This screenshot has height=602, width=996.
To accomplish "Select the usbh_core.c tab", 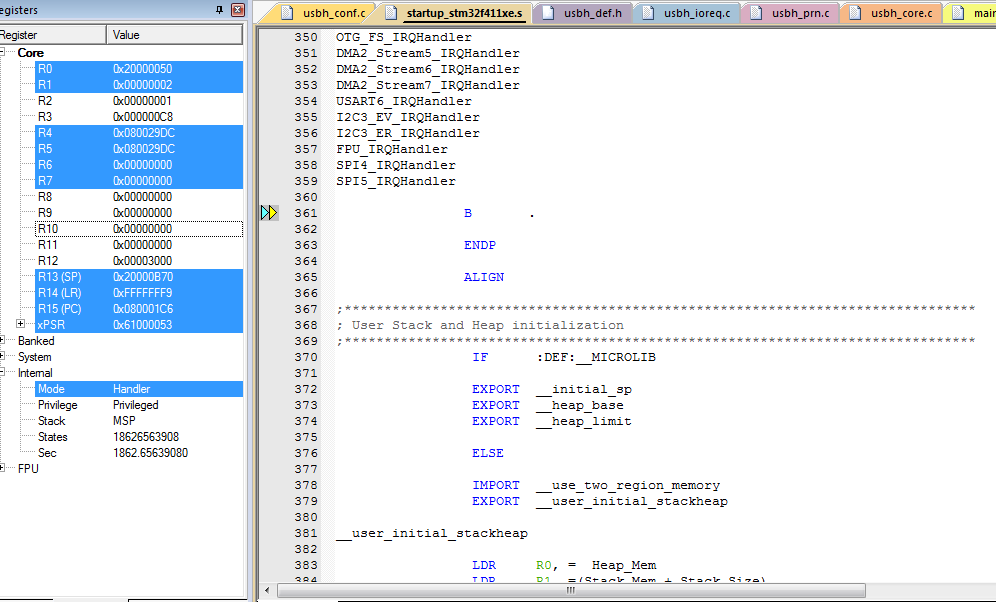I will point(892,13).
